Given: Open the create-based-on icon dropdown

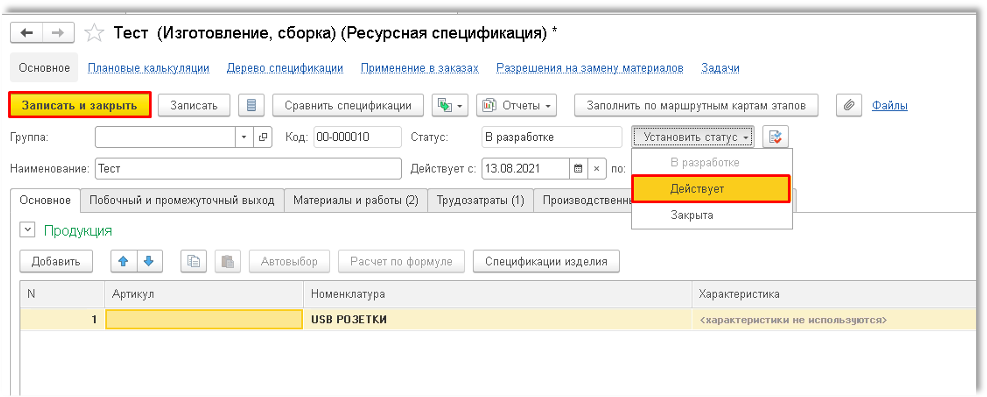Looking at the screenshot, I should click(450, 105).
